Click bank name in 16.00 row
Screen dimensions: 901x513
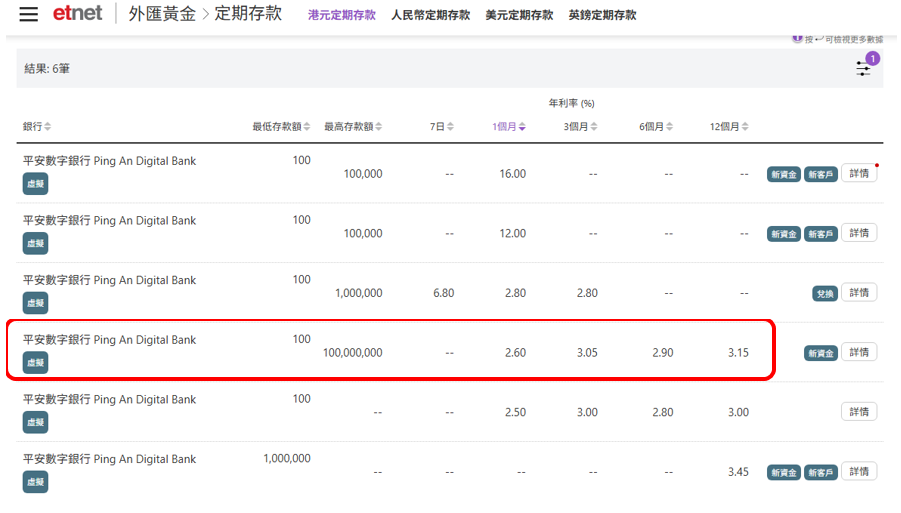point(109,161)
